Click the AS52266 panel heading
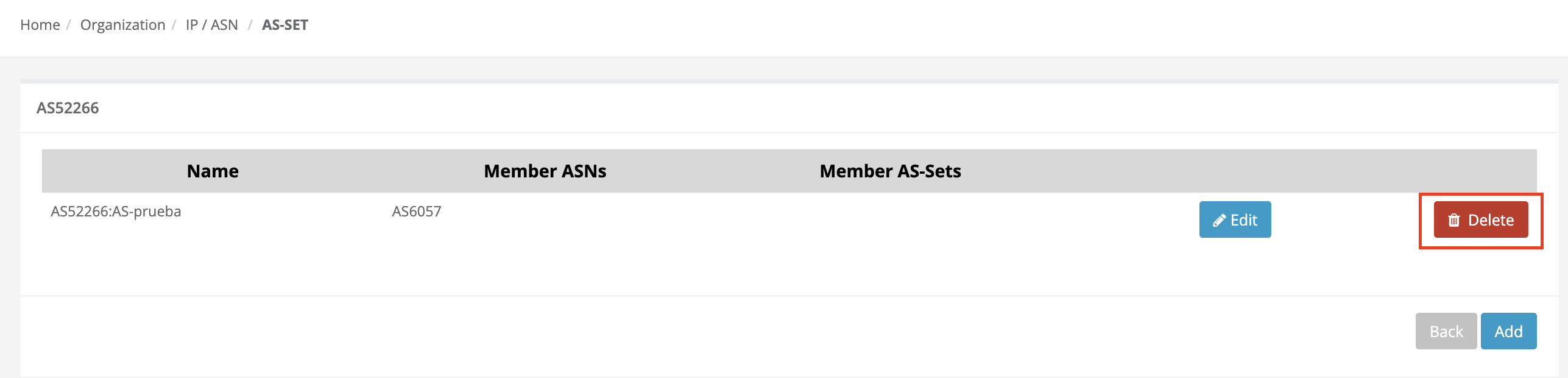Viewport: 1568px width, 378px height. click(x=68, y=108)
